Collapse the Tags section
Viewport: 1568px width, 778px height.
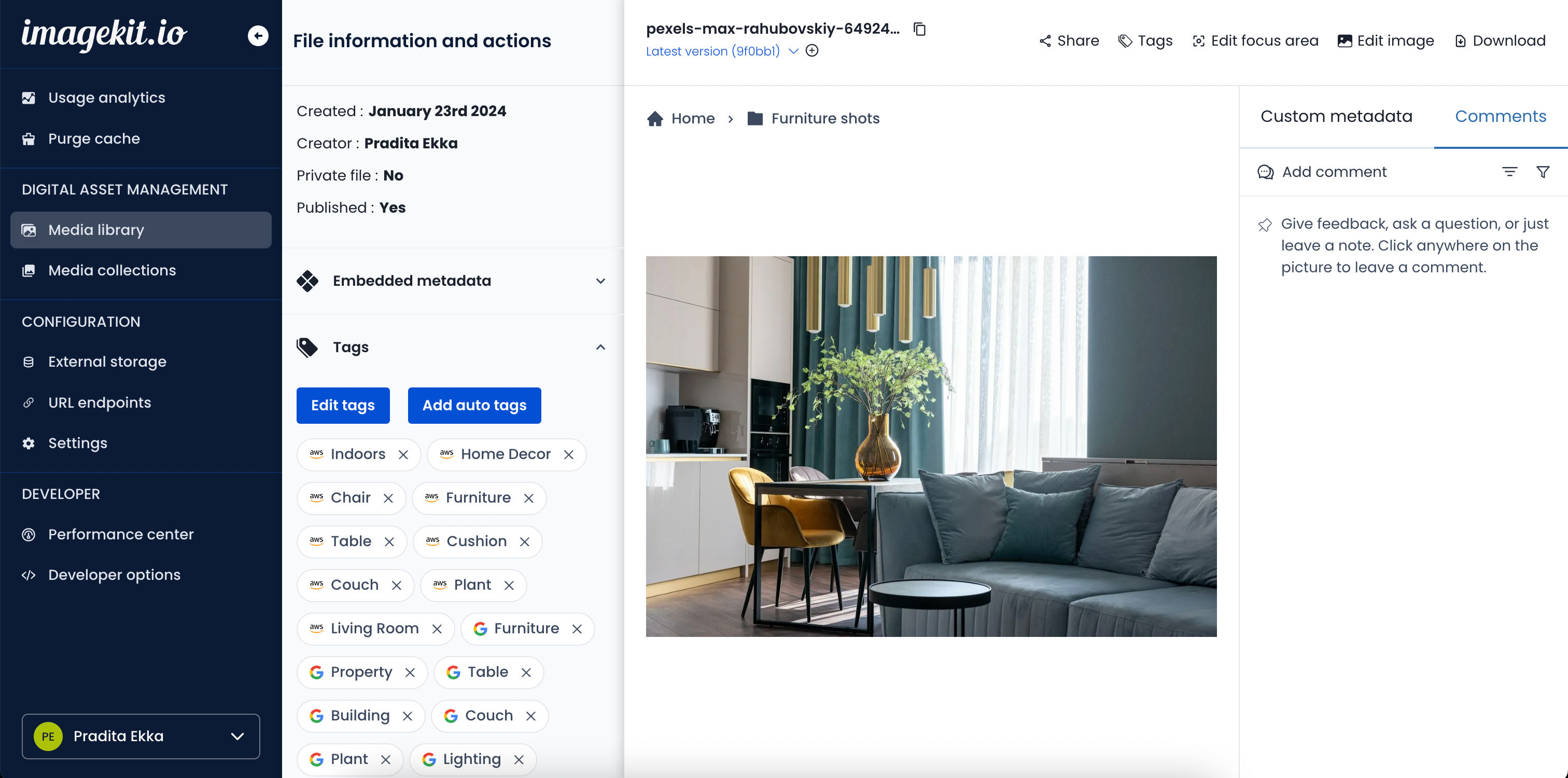600,347
